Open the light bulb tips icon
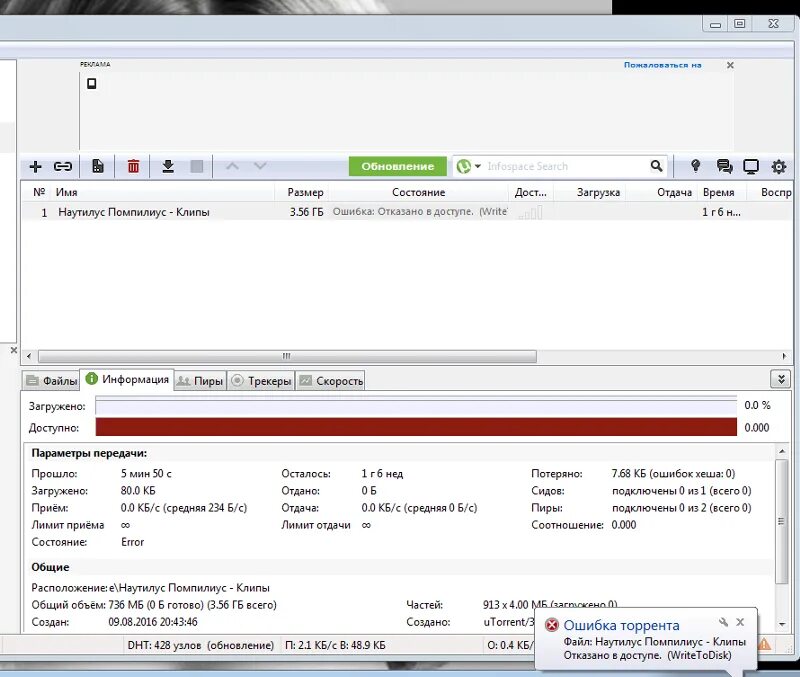The image size is (800, 677). [x=695, y=166]
